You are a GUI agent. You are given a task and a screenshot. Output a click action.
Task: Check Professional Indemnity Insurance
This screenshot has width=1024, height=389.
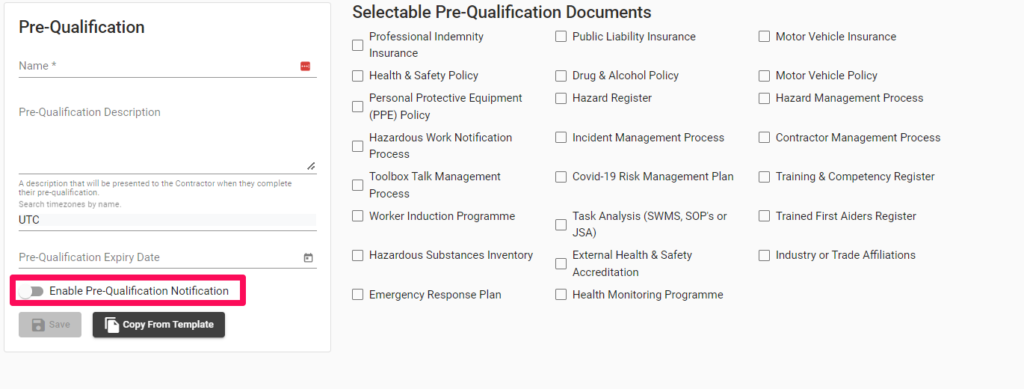[357, 45]
